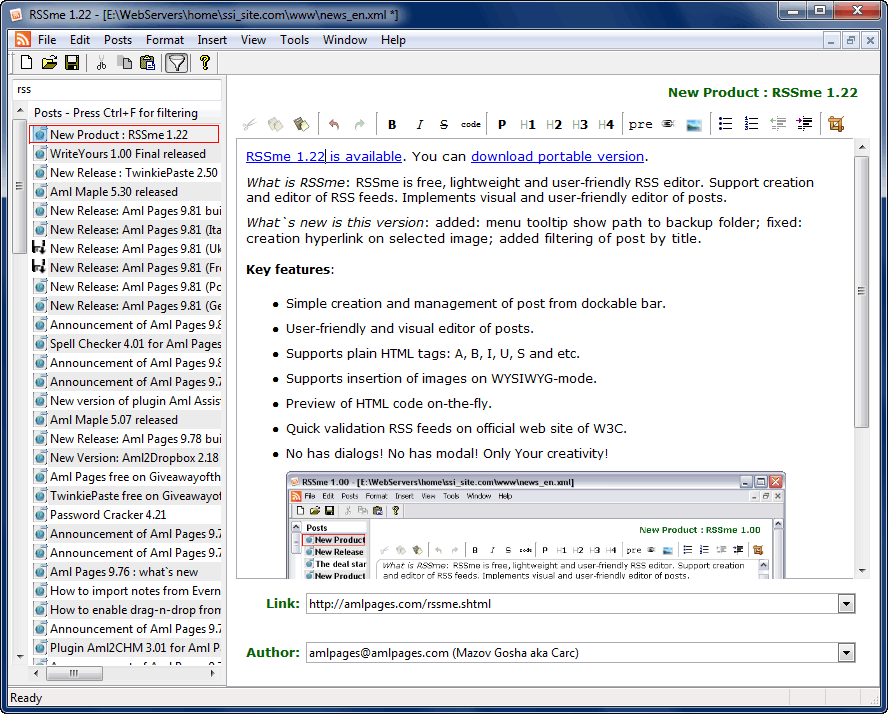Click the Author text field

[573, 653]
